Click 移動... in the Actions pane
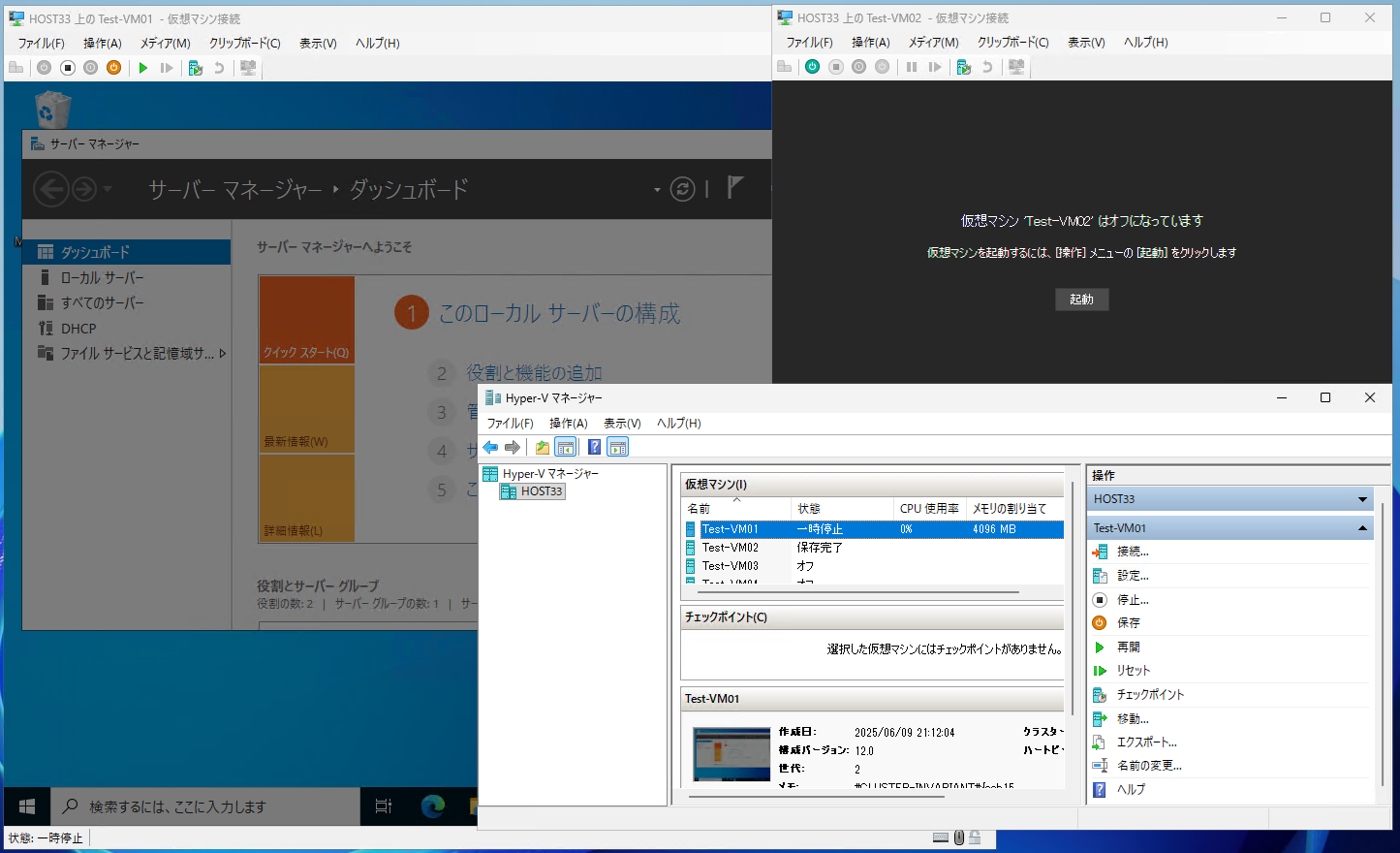Viewport: 1400px width, 853px height. 1133,719
